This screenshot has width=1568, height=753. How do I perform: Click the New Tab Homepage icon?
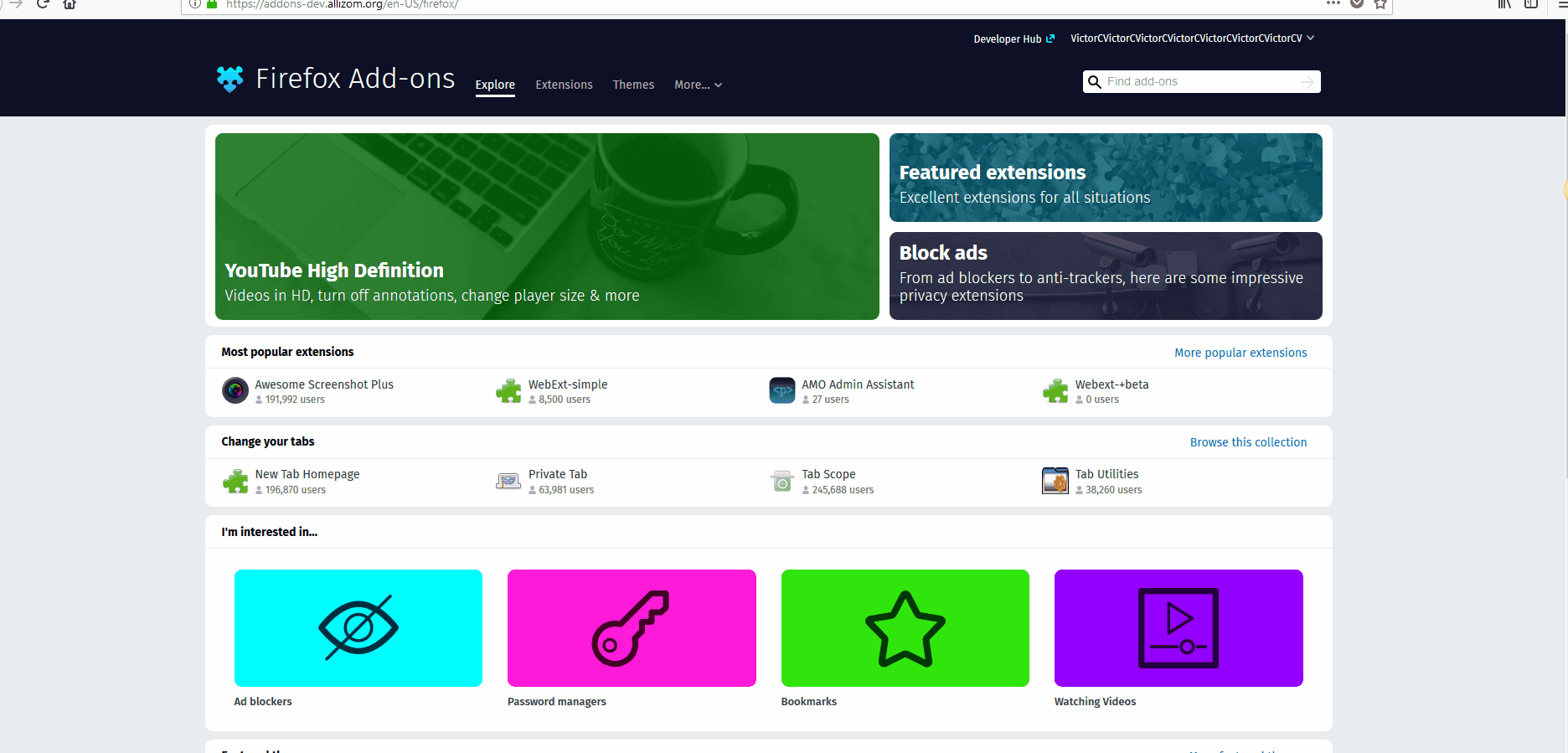235,481
